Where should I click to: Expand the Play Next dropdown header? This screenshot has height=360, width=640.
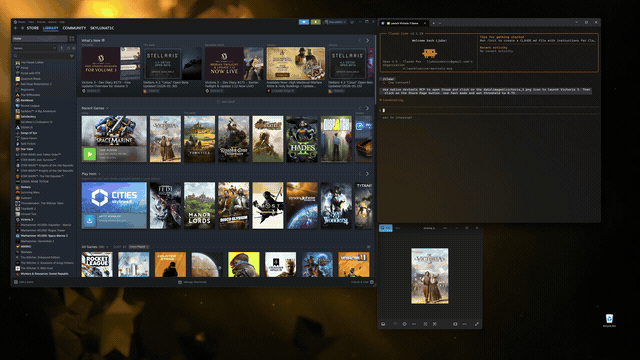click(91, 174)
